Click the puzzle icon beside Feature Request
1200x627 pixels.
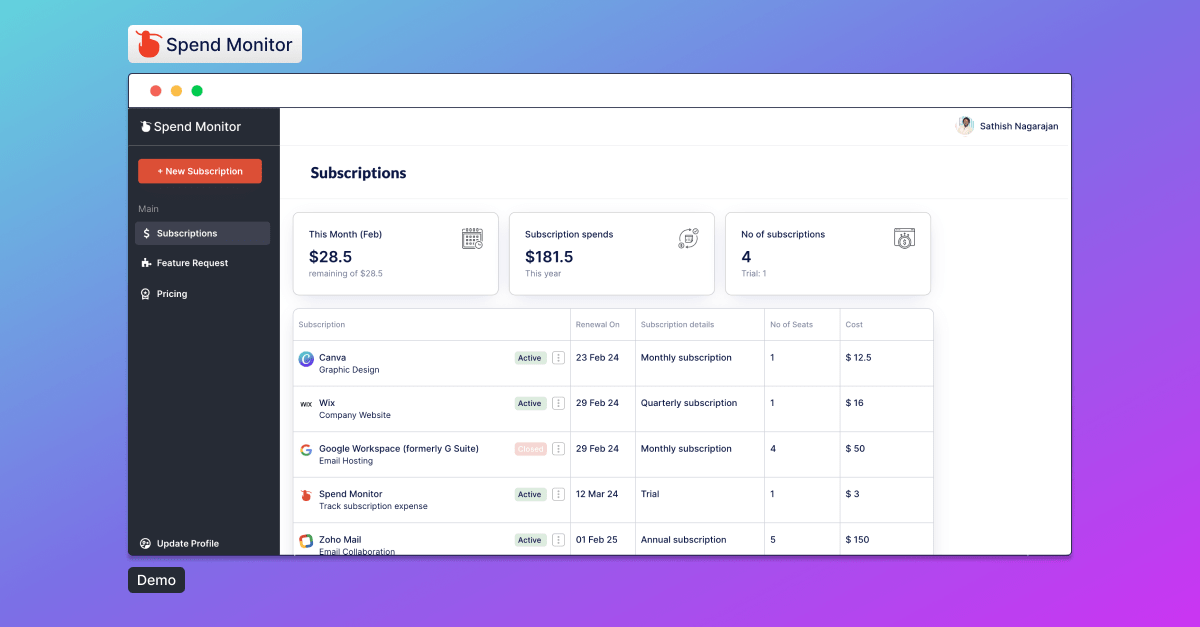(x=146, y=263)
